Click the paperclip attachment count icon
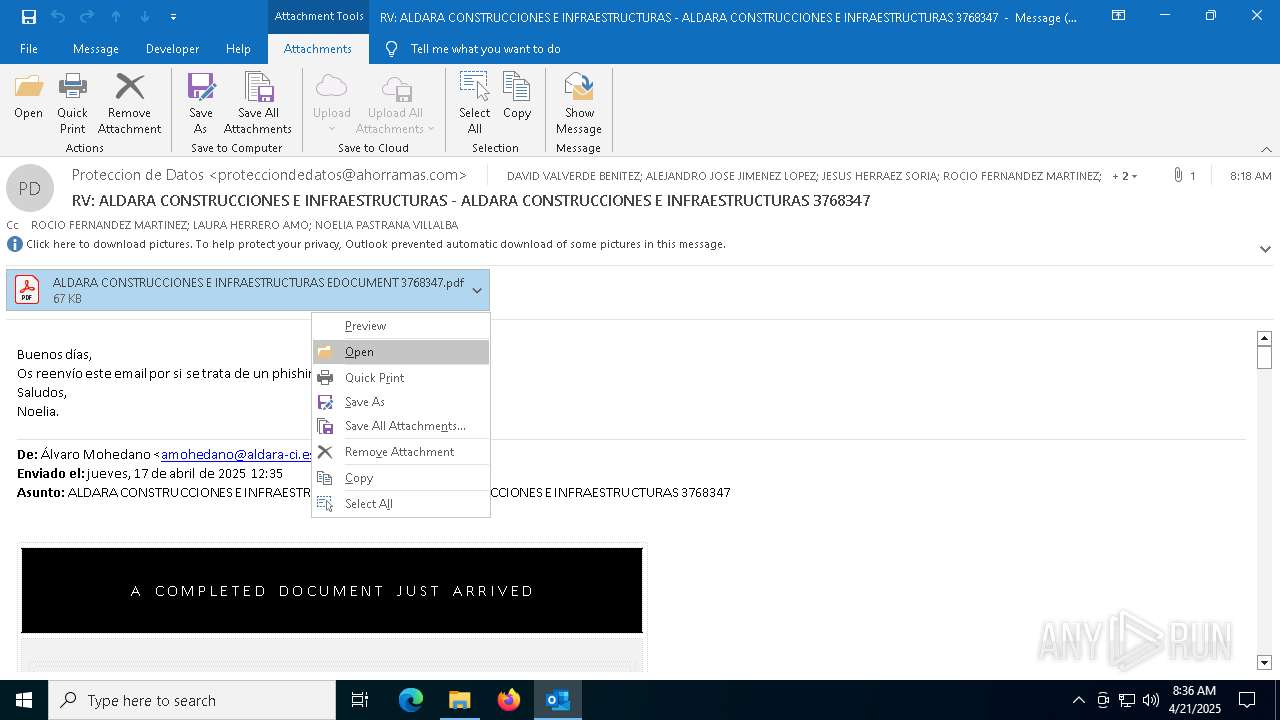 click(x=1178, y=175)
